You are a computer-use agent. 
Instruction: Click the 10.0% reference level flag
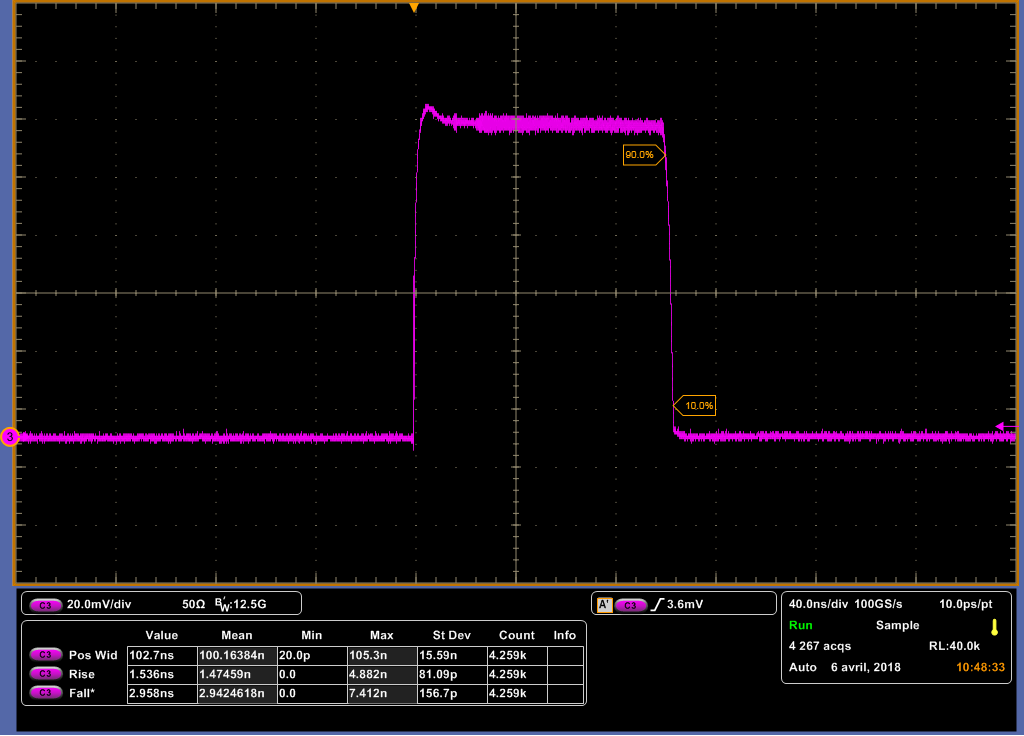point(697,406)
